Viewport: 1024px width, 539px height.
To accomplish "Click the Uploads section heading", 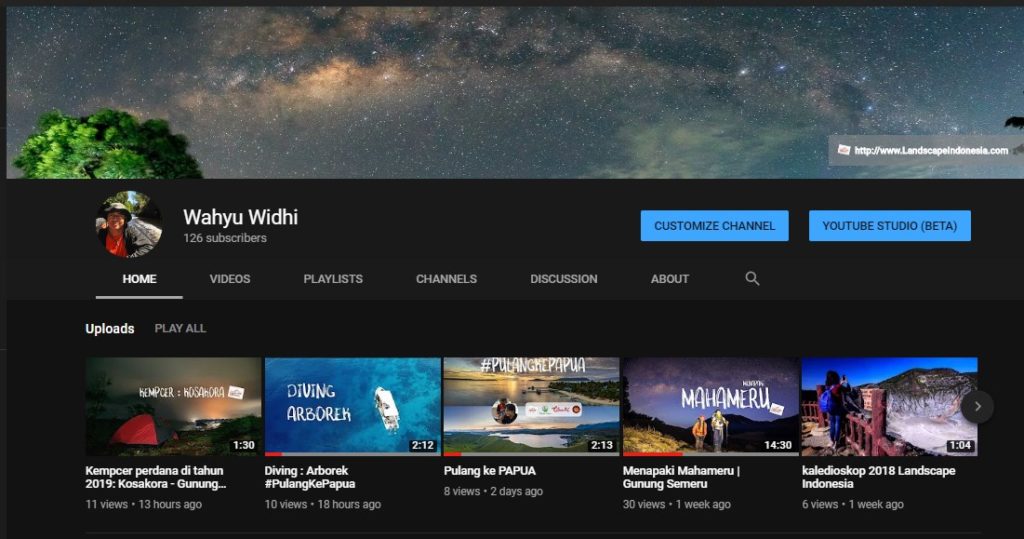I will [109, 328].
